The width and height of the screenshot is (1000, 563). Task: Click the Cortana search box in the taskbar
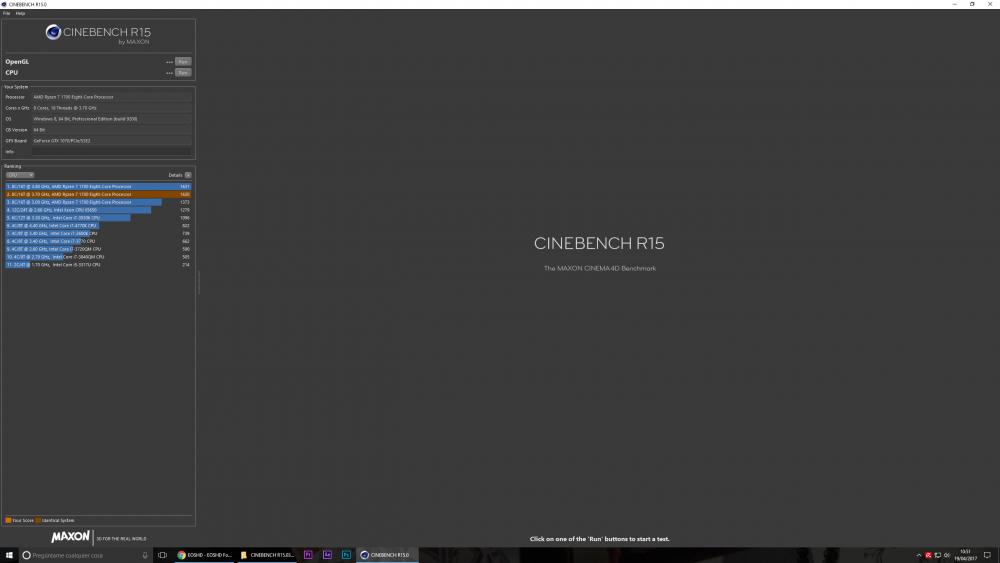tap(85, 555)
